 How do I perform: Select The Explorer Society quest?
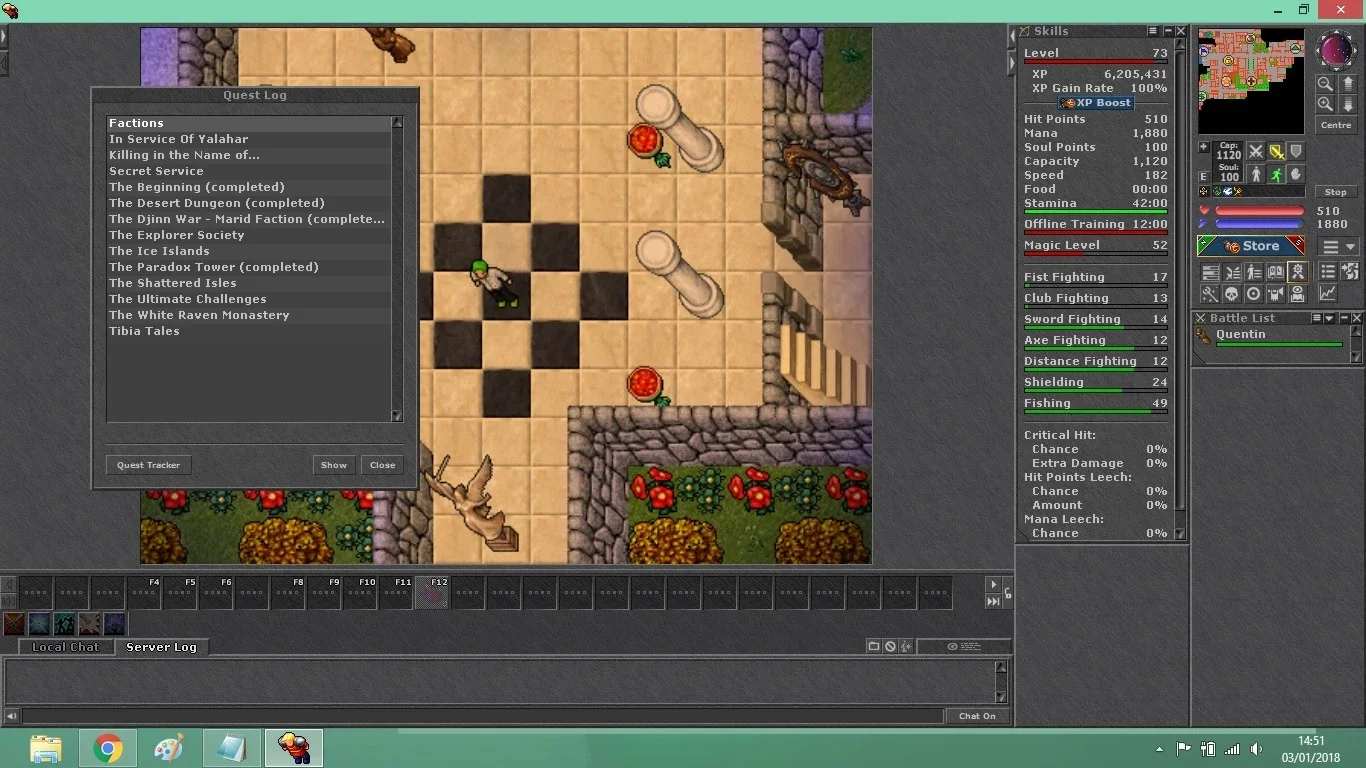[x=249, y=235]
